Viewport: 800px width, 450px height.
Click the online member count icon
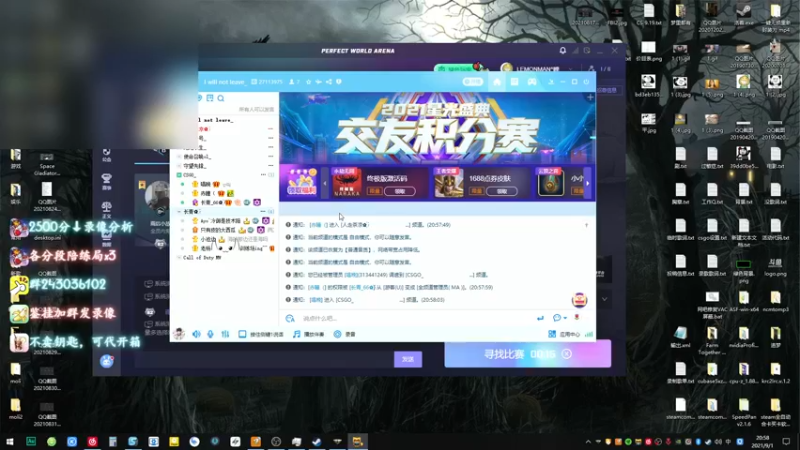click(294, 82)
